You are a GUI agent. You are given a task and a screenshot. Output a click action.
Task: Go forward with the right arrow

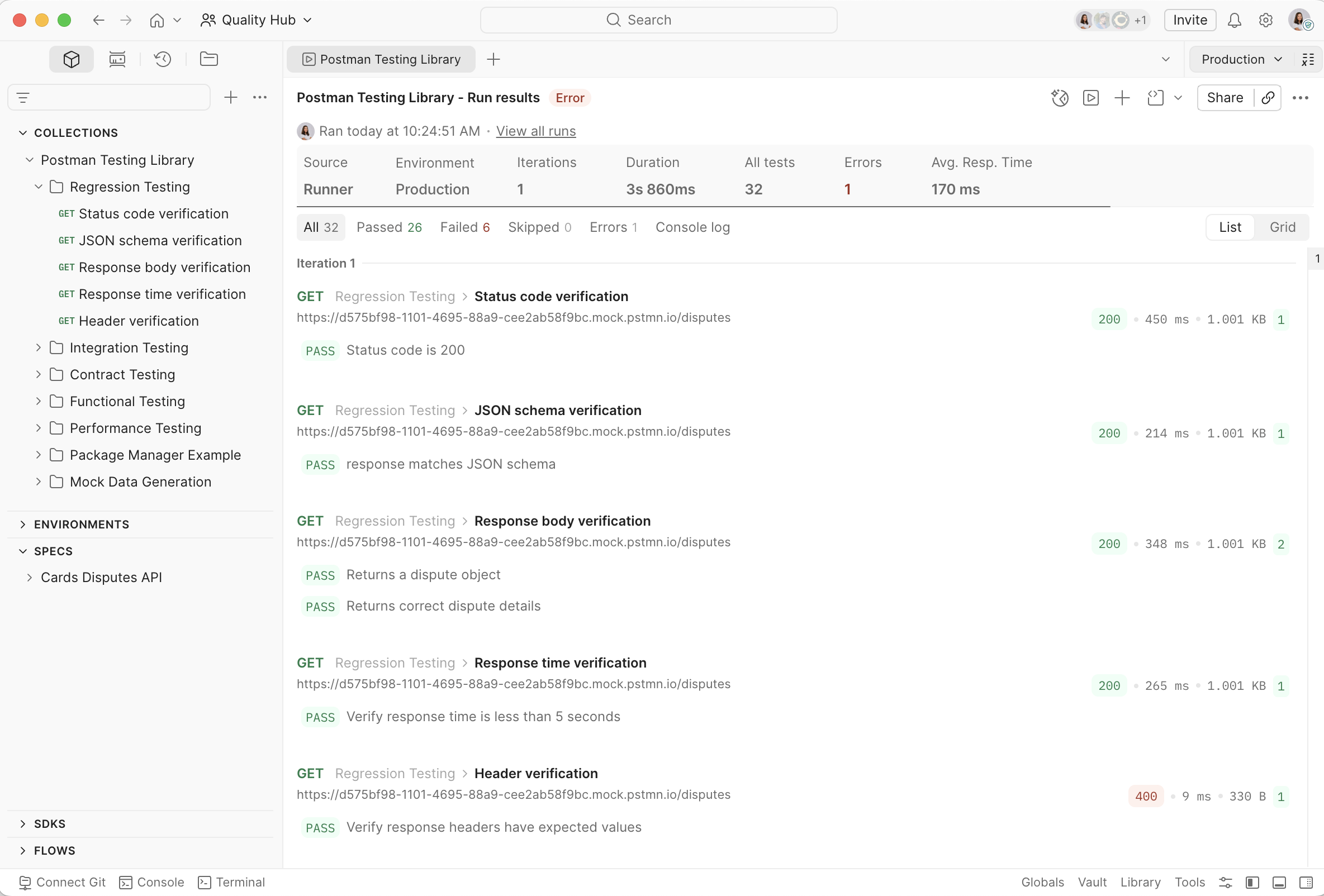point(126,21)
